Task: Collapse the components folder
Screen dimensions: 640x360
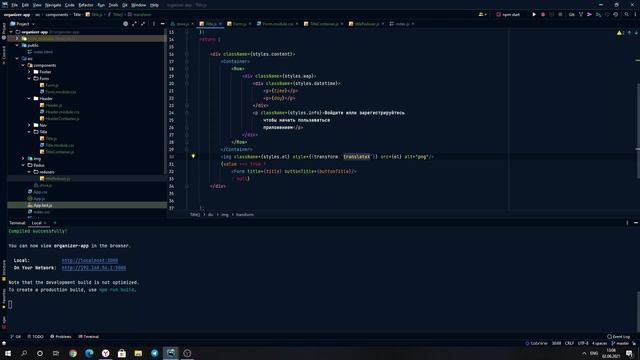Action: tap(23, 65)
